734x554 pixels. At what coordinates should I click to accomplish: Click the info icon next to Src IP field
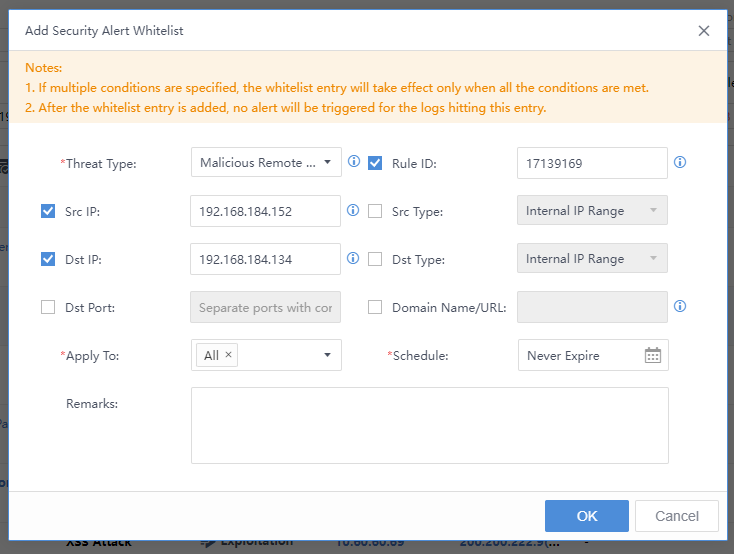(x=353, y=210)
